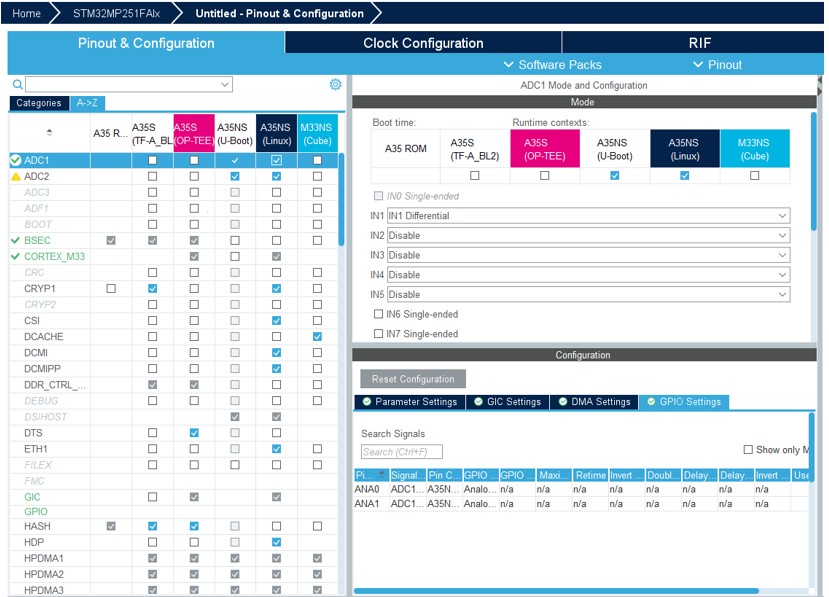
Task: Select HASH in peripheral list
Action: pos(37,526)
